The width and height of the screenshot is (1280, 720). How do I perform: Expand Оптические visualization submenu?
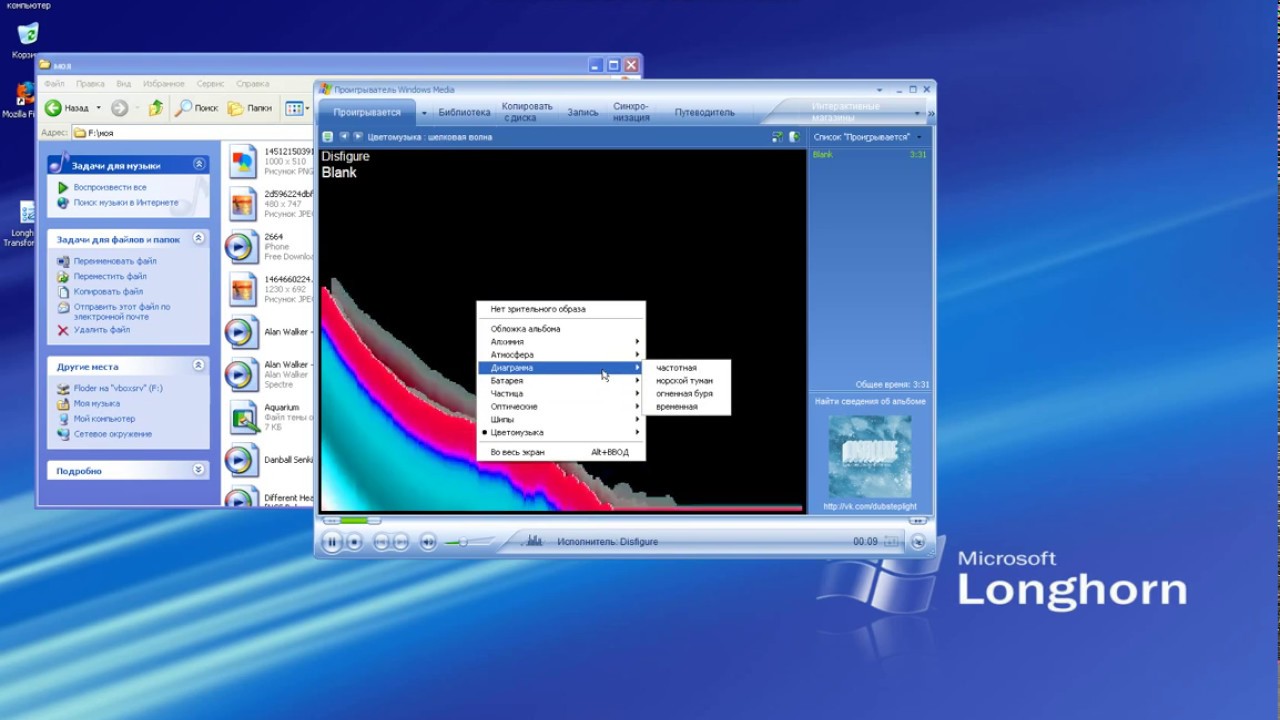(561, 407)
